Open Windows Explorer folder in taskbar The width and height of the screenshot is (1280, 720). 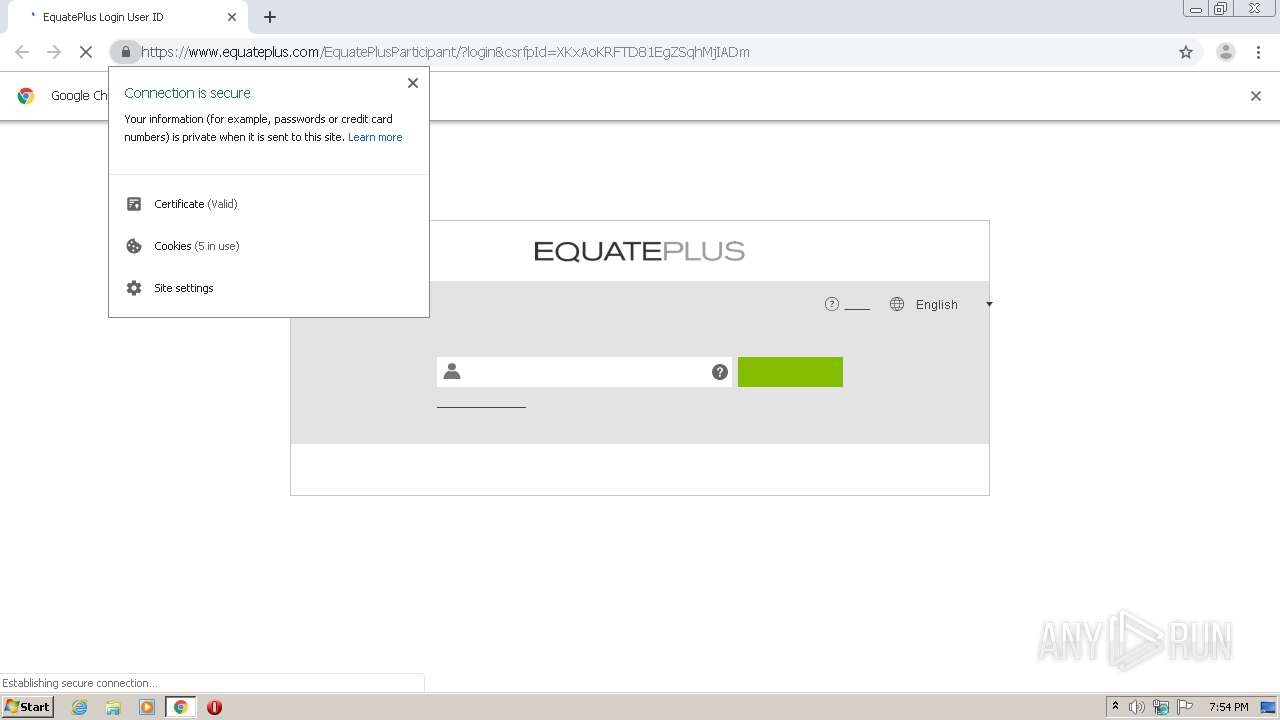point(113,707)
